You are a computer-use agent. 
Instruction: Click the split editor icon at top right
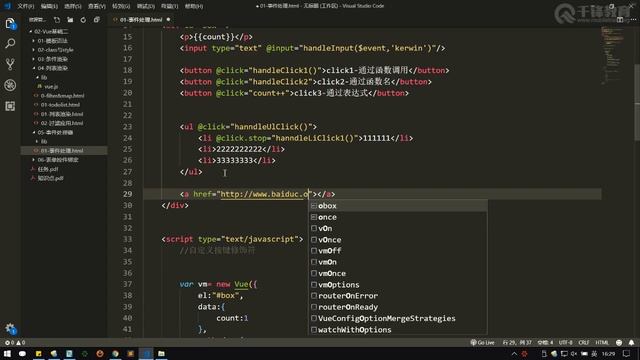(x=620, y=20)
